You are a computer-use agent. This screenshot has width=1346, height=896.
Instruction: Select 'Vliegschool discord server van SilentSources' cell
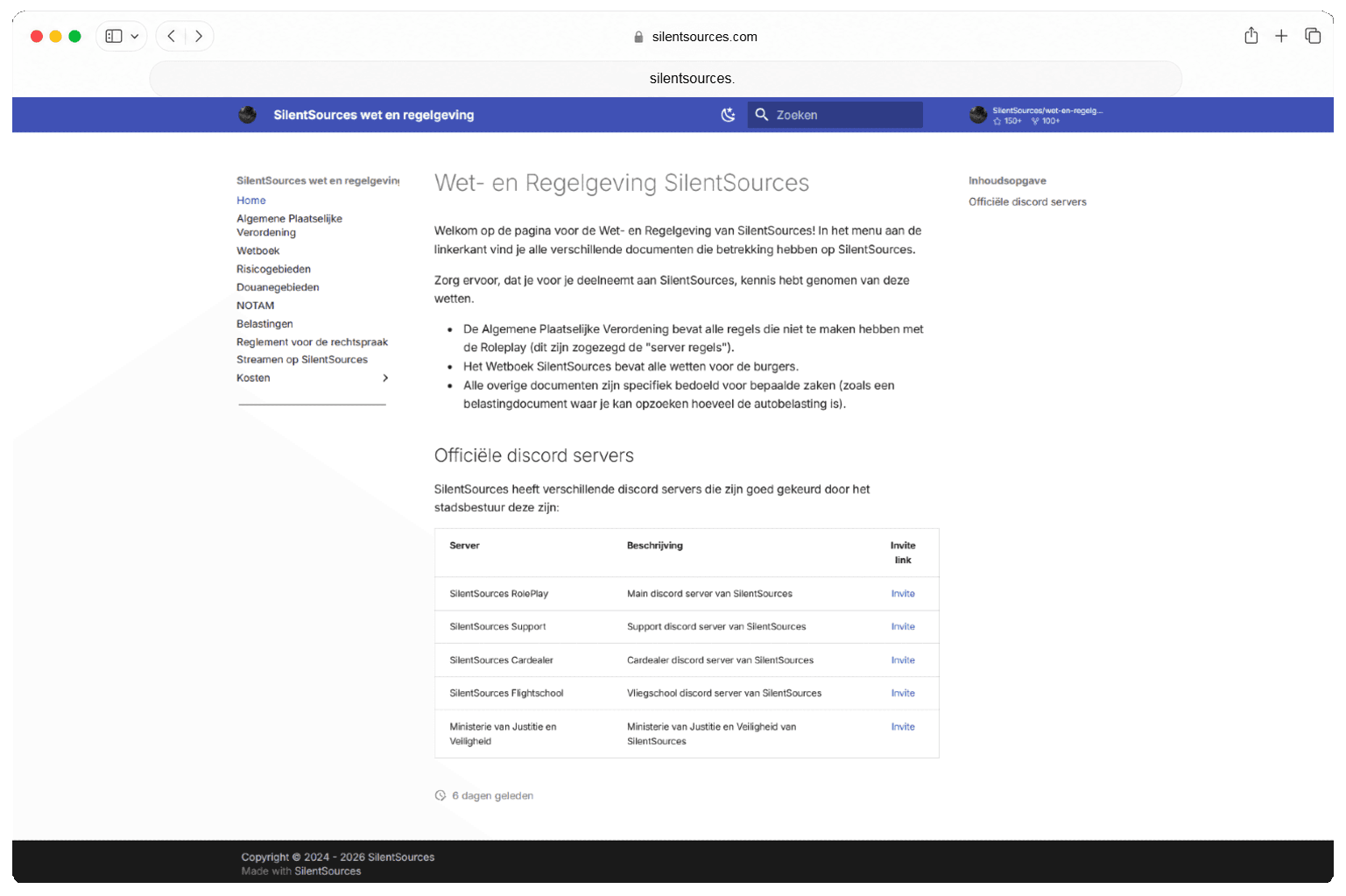pos(724,694)
